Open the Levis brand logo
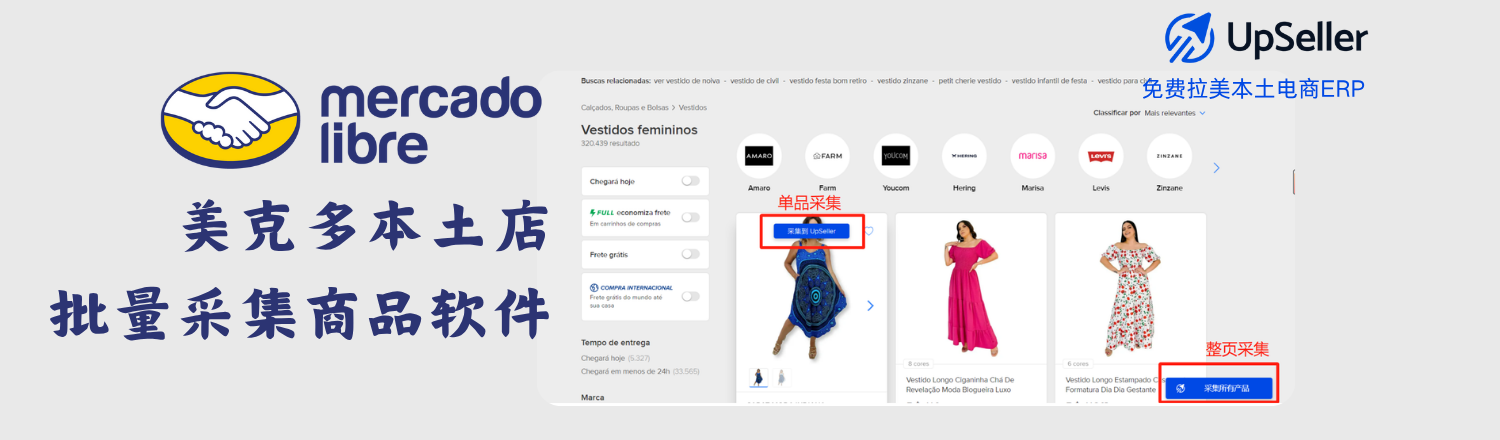 tap(1100, 156)
